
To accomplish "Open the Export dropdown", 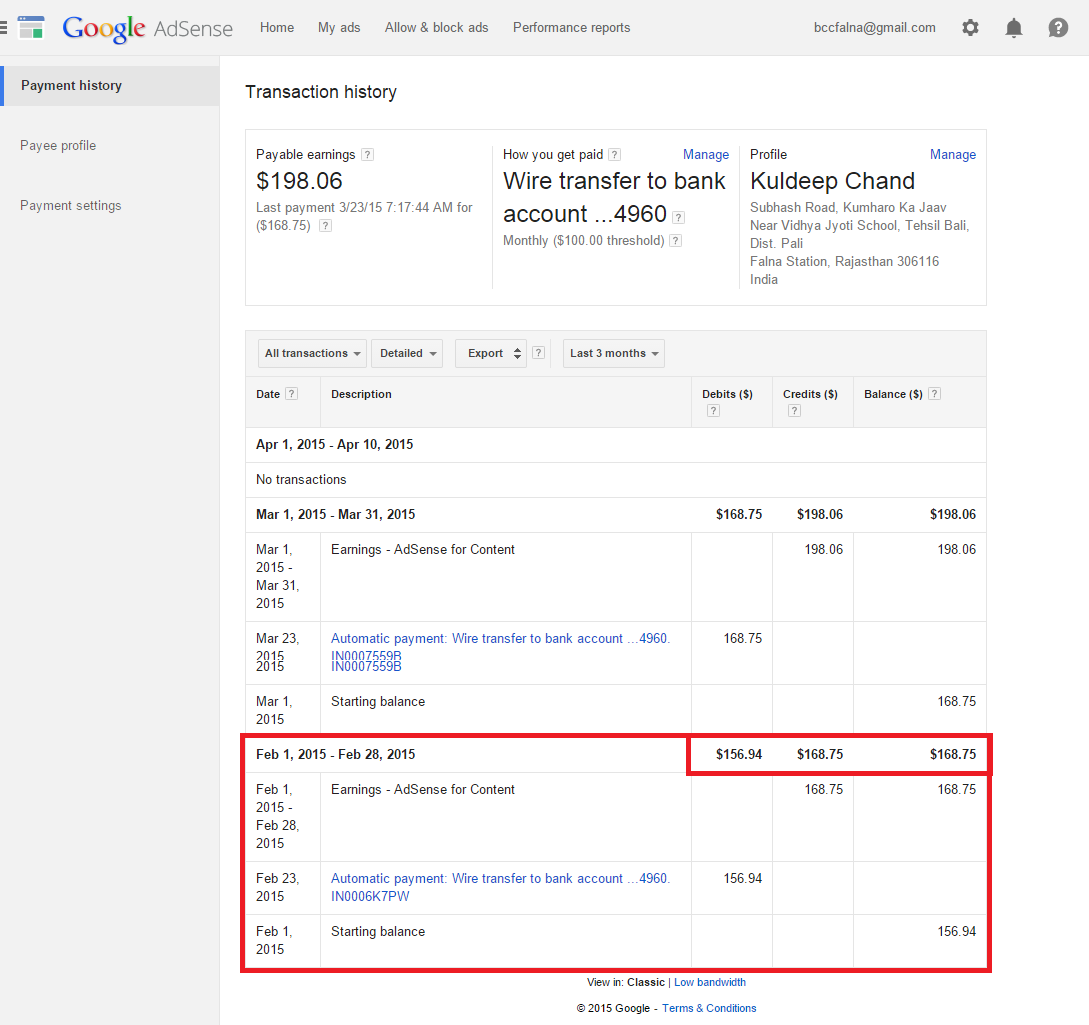I will 490,353.
